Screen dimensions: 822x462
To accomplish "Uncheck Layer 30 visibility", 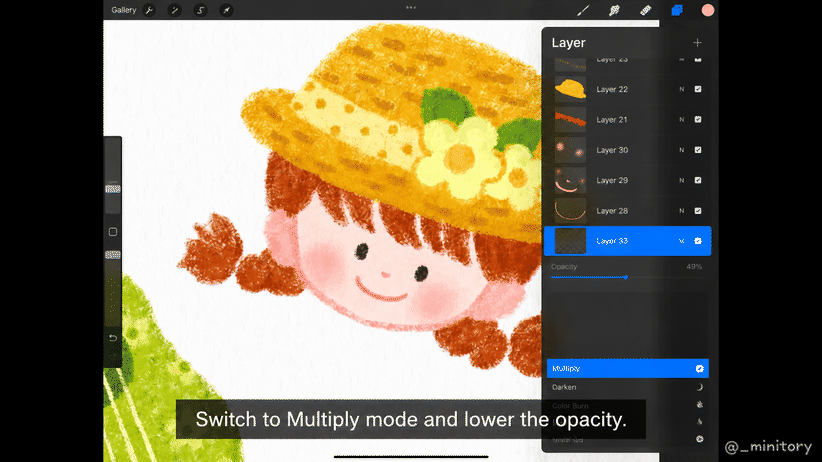I will pos(698,150).
